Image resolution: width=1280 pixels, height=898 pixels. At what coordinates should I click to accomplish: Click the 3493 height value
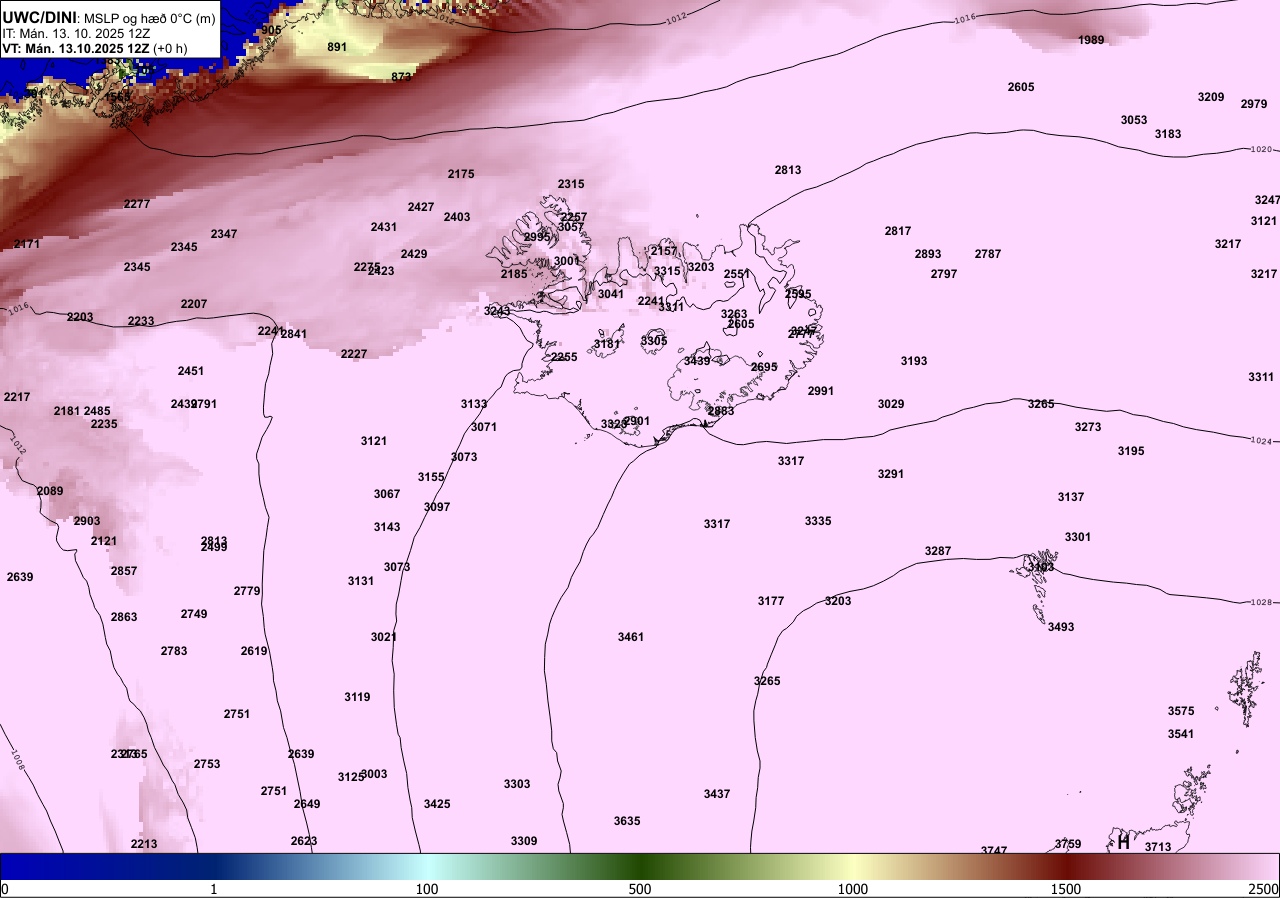point(1061,627)
